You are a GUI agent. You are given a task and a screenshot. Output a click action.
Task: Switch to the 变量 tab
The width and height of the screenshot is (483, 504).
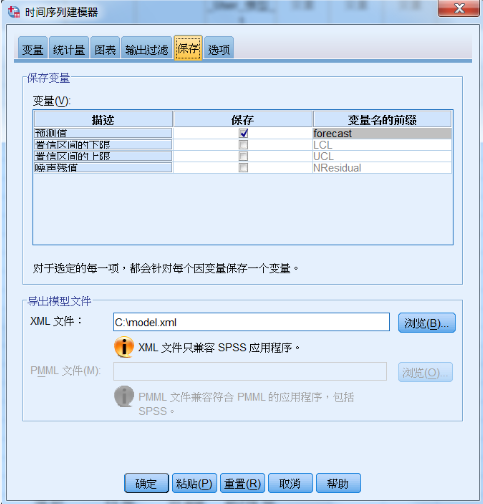coord(33,49)
